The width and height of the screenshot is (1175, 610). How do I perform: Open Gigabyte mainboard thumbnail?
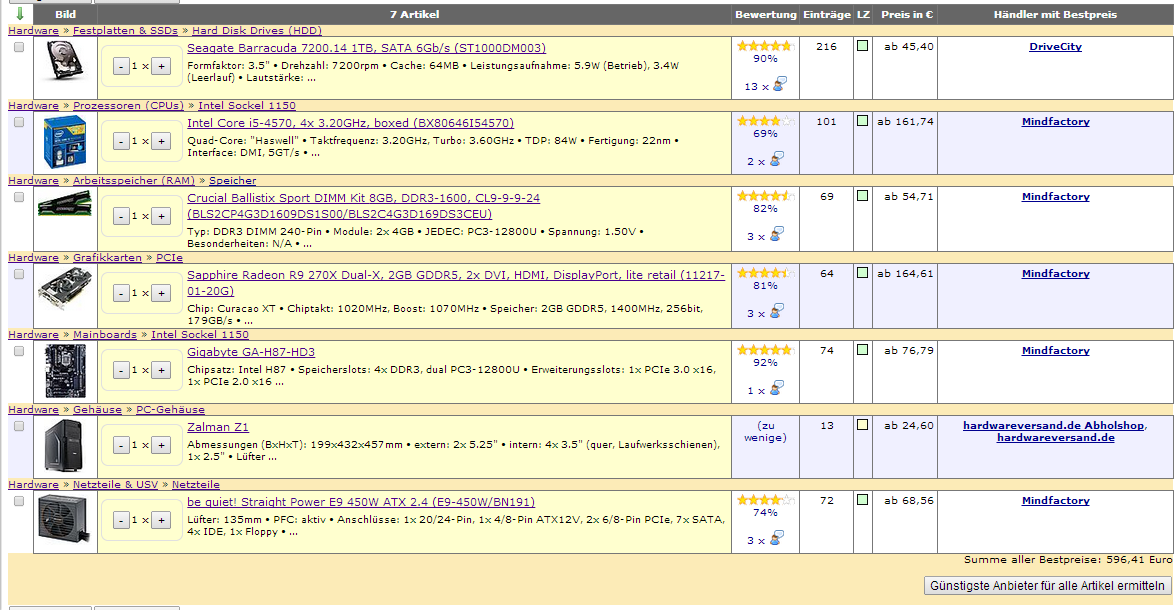(65, 371)
